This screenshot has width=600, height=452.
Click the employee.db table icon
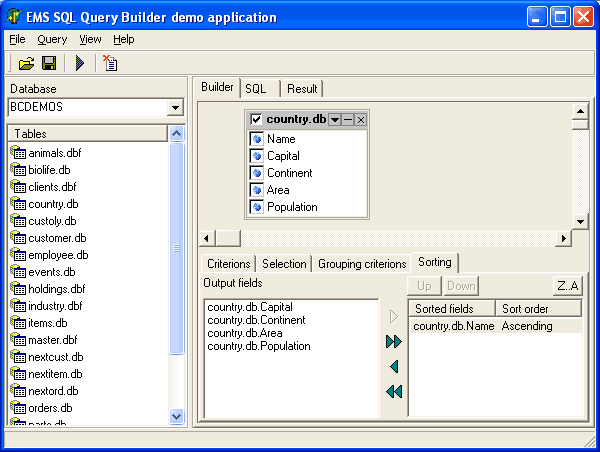(x=18, y=255)
